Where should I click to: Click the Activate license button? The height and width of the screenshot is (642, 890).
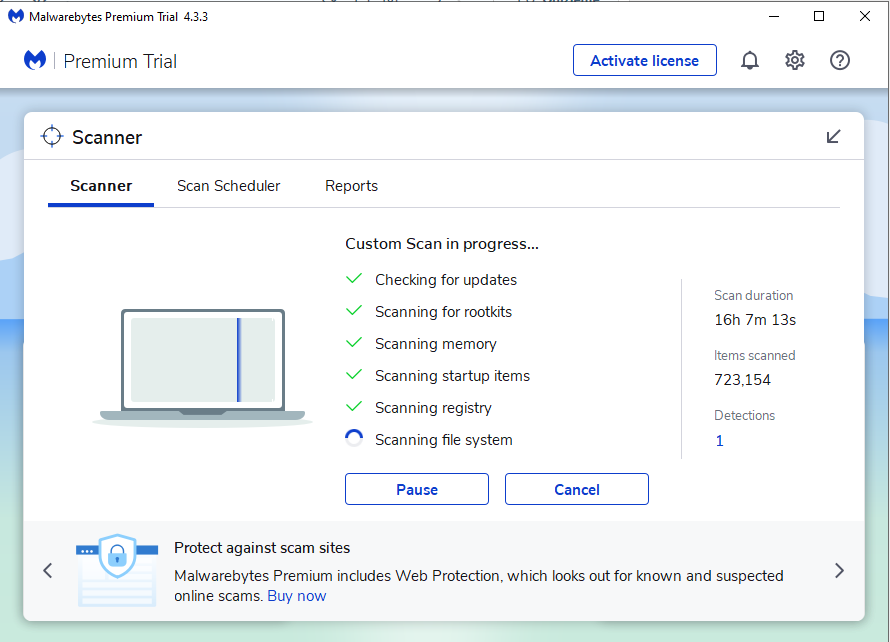click(x=645, y=60)
